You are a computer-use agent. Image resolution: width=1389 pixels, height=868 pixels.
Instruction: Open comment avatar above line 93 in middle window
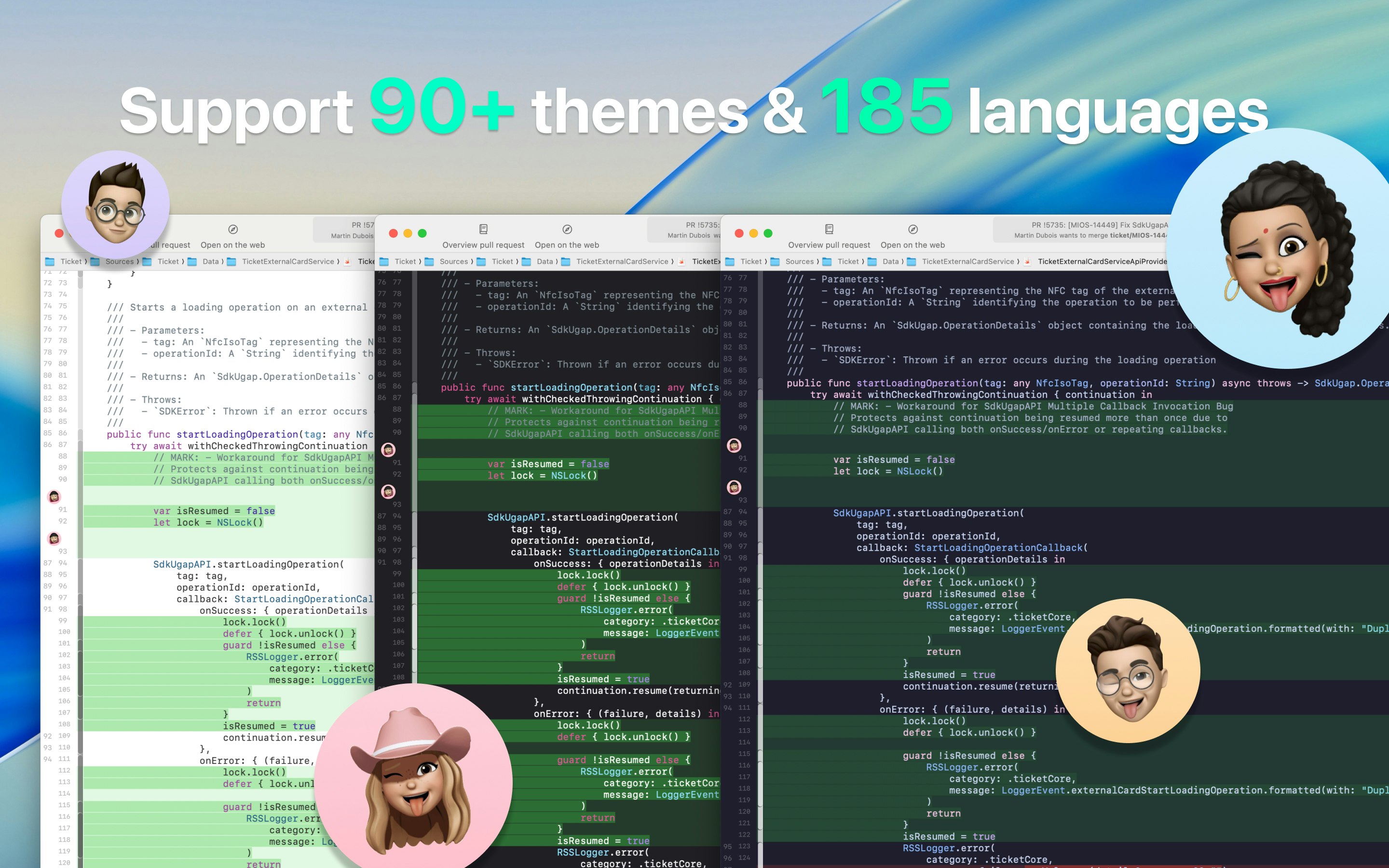point(389,491)
